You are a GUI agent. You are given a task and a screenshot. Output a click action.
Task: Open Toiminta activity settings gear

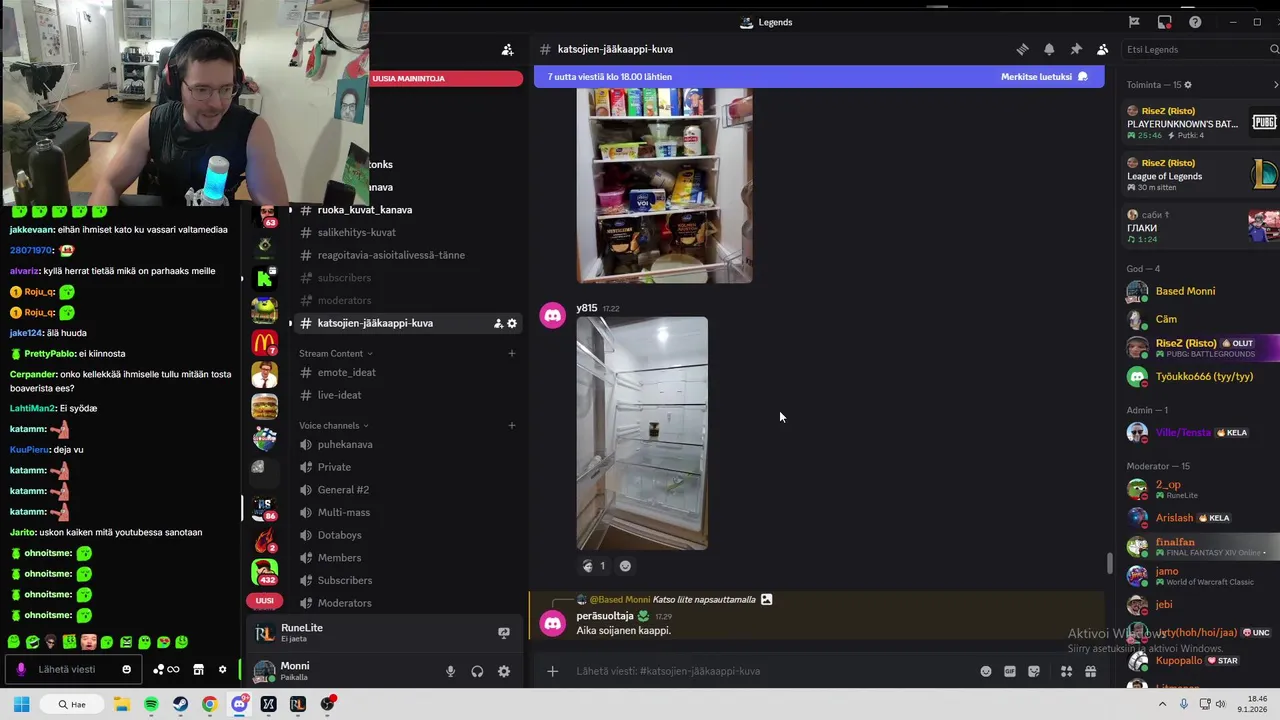[1187, 85]
